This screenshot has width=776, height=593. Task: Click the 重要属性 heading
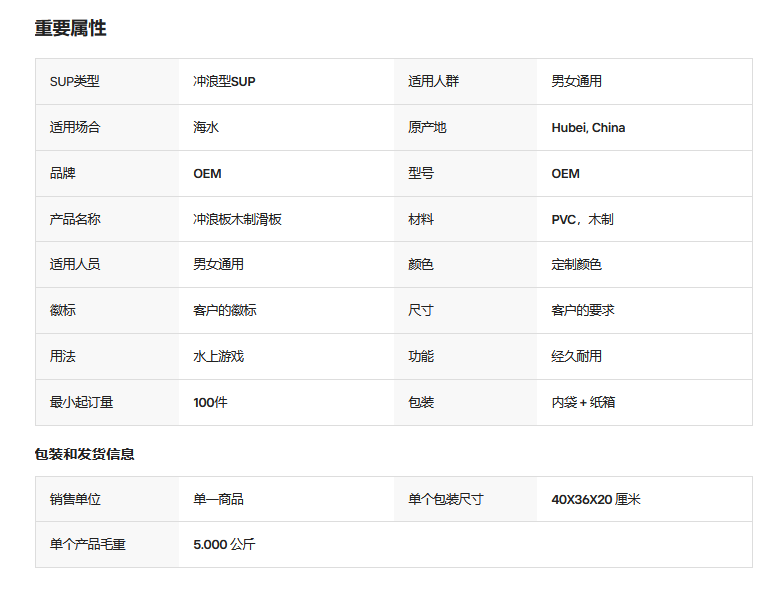70,28
